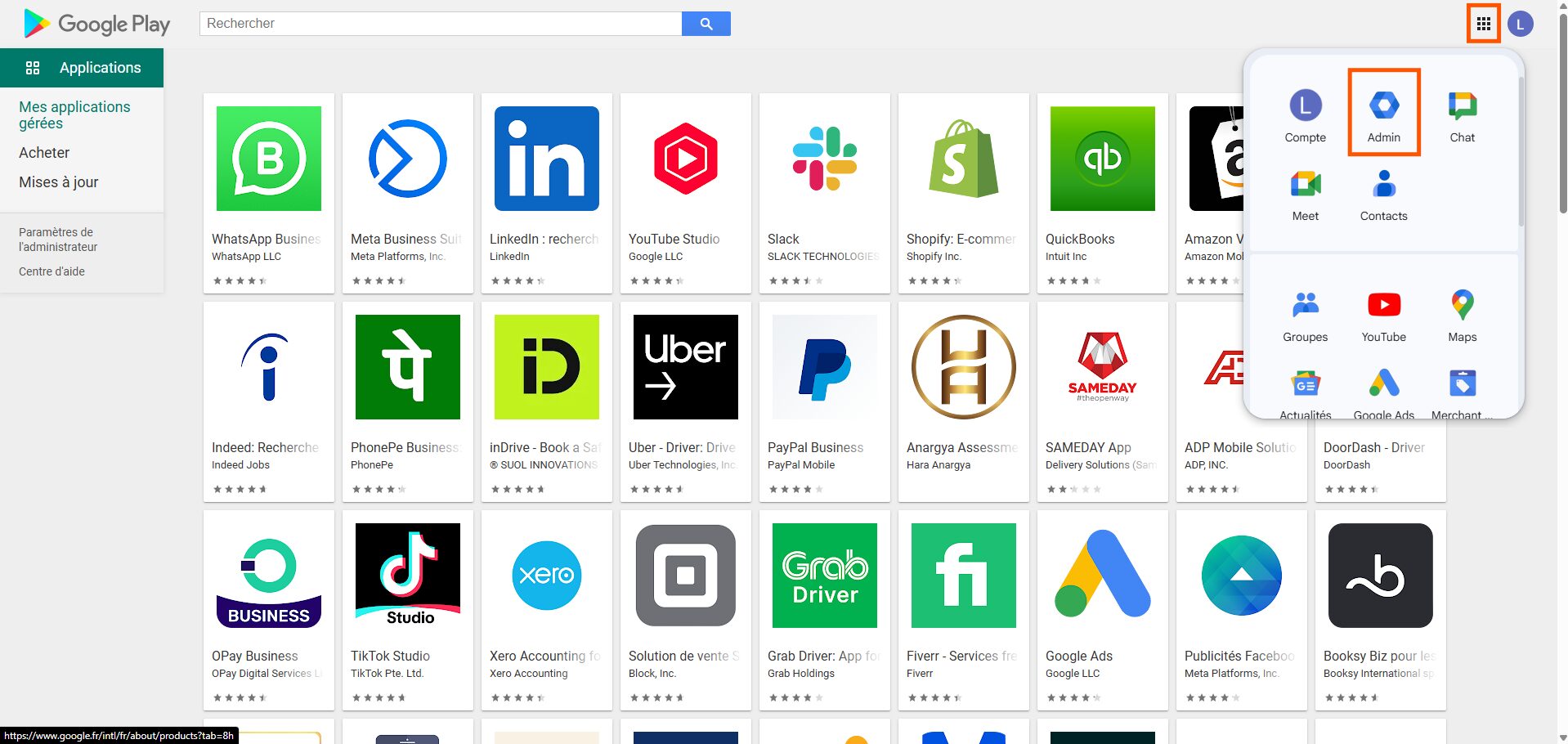Open the Indeed: Recherche app title
The height and width of the screenshot is (744, 1568).
(265, 447)
